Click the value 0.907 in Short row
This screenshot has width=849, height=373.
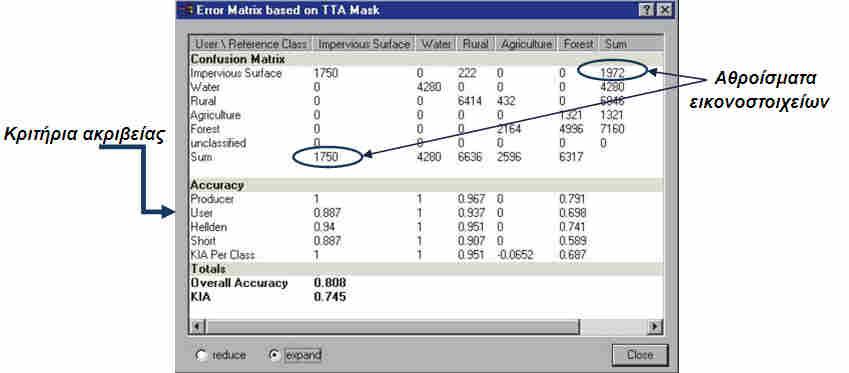pos(472,241)
